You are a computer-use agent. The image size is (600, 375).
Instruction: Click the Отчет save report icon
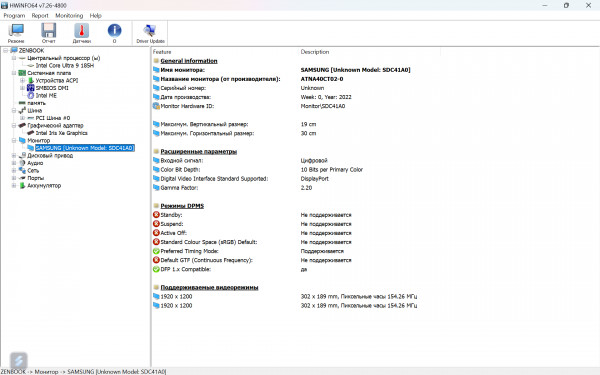[x=49, y=33]
